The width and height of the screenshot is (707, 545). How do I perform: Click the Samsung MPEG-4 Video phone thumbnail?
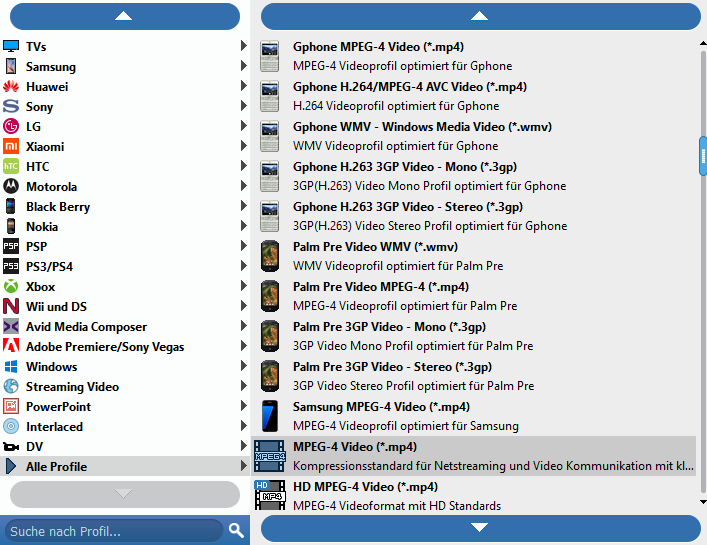tap(270, 416)
